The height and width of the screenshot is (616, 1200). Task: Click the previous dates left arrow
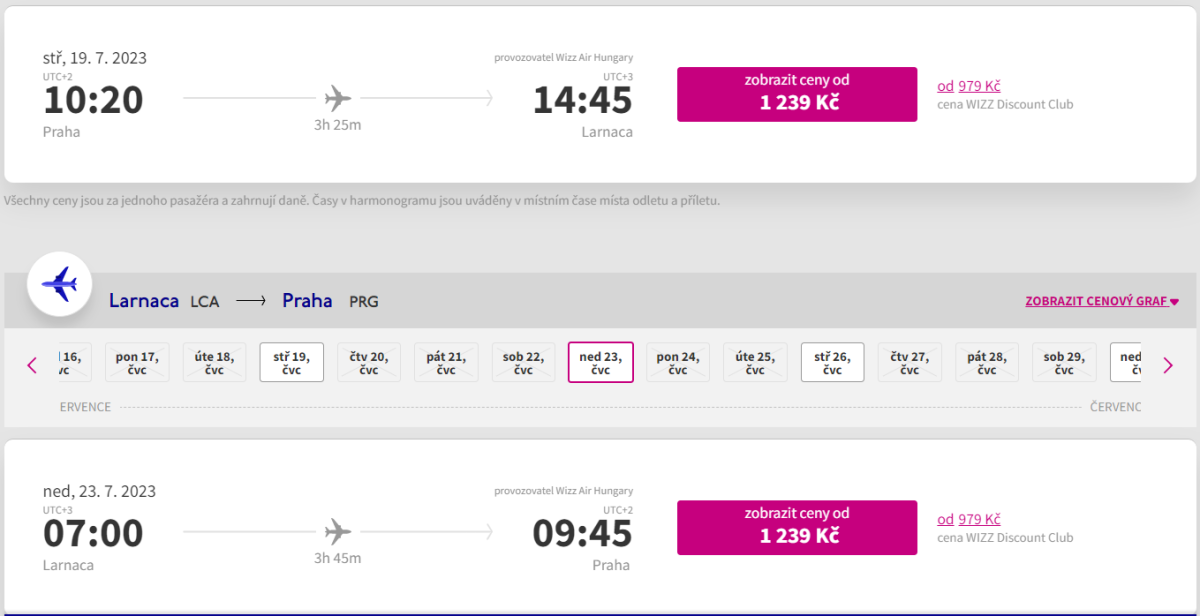point(32,365)
